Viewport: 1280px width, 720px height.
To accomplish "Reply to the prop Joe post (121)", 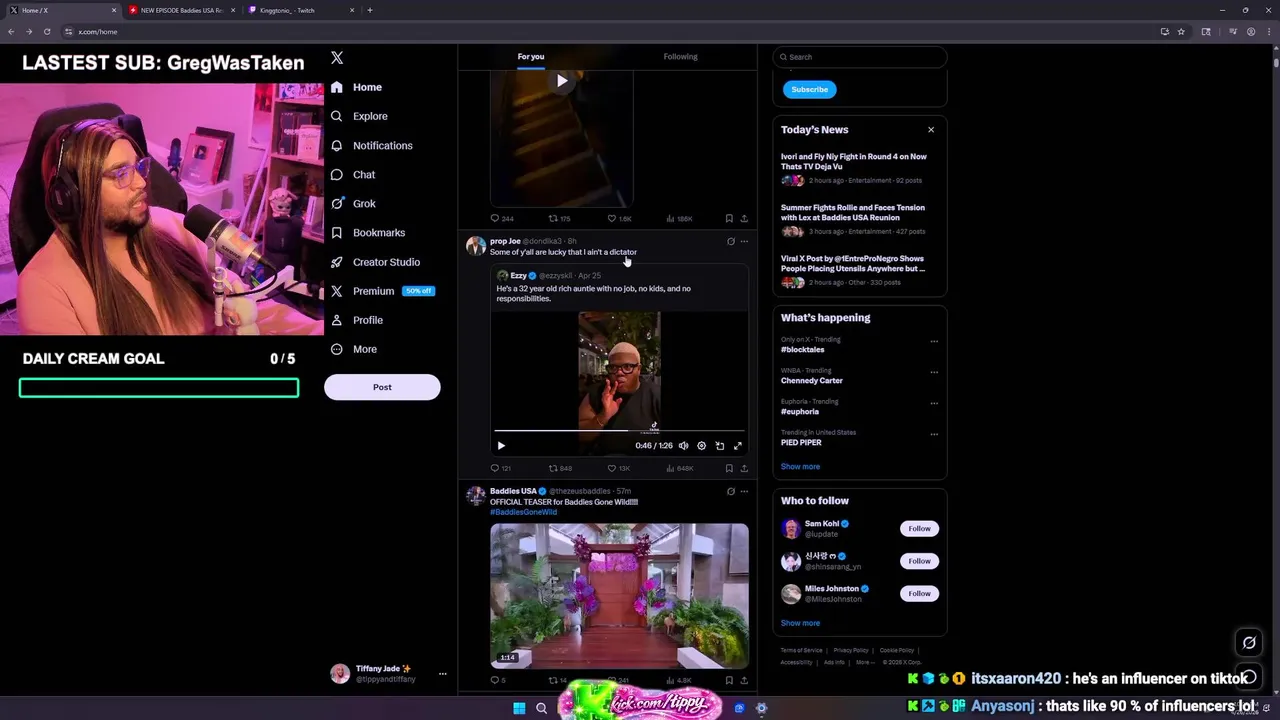I will [500, 468].
